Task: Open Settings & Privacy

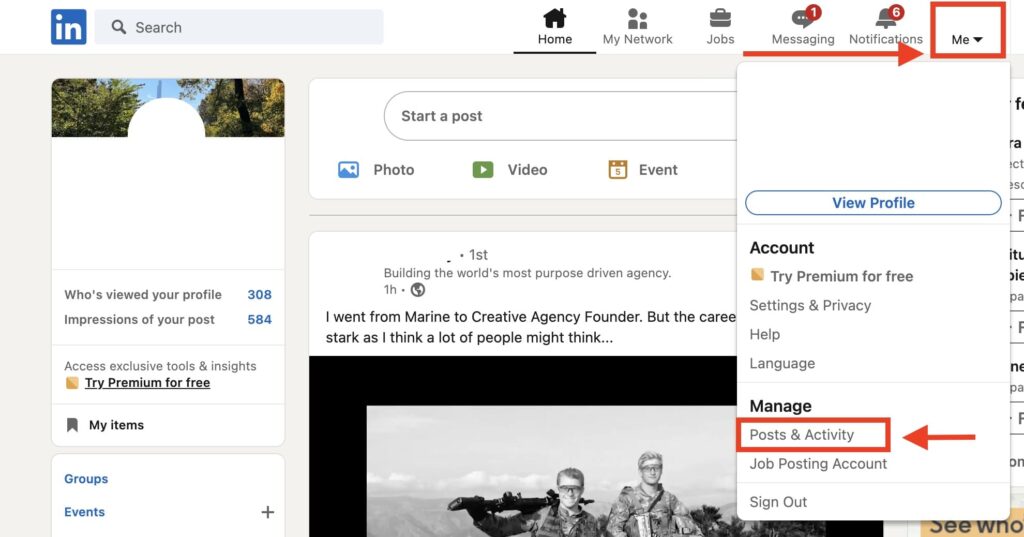Action: (810, 305)
